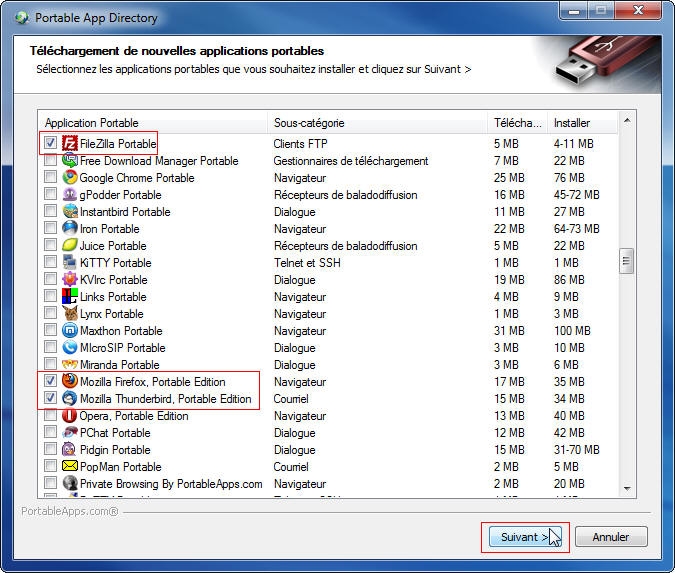675x573 pixels.
Task: Click the Iron Portable globe icon
Action: pyautogui.click(x=69, y=229)
